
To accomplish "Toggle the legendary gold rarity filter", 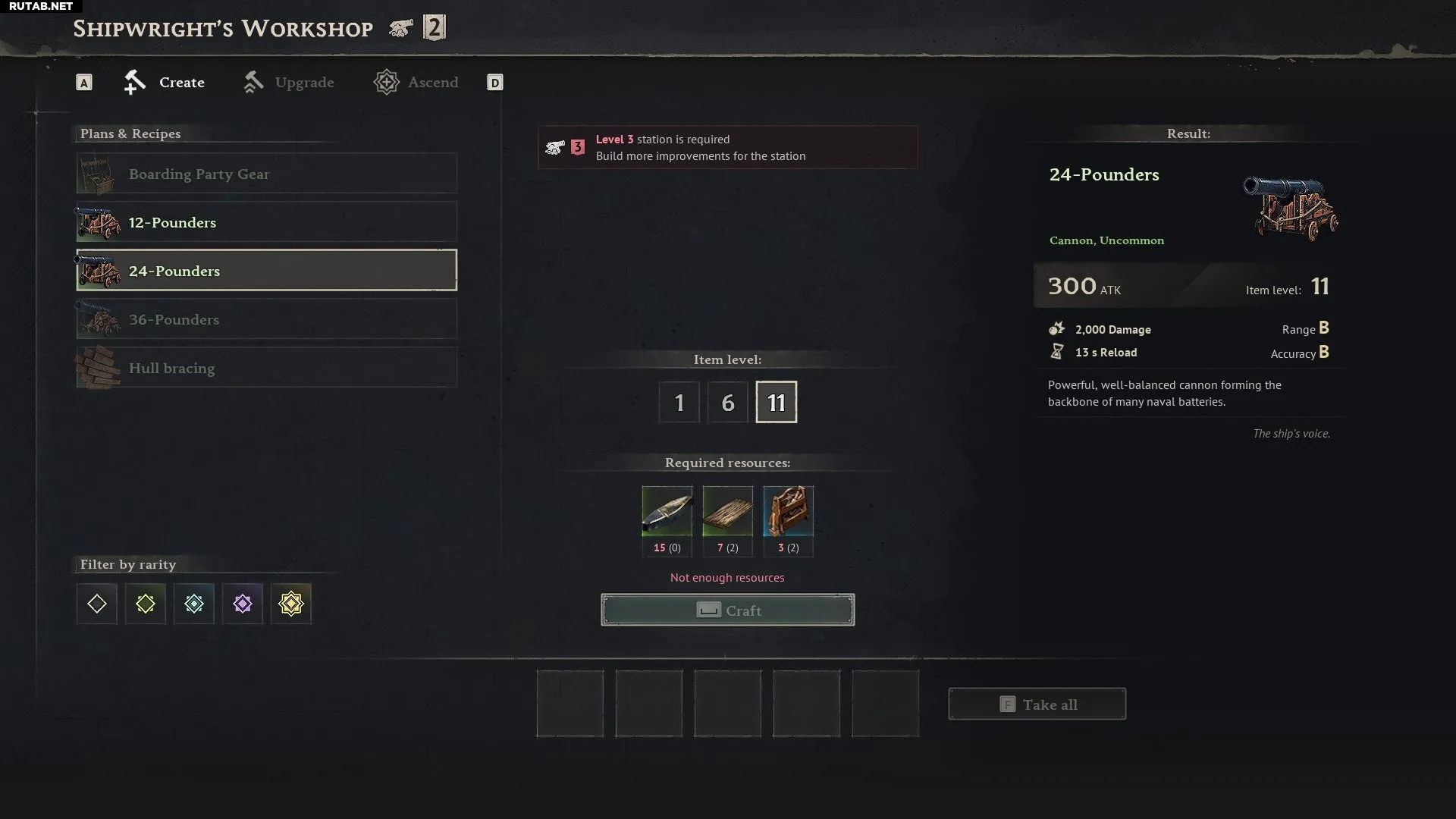I will click(x=291, y=604).
